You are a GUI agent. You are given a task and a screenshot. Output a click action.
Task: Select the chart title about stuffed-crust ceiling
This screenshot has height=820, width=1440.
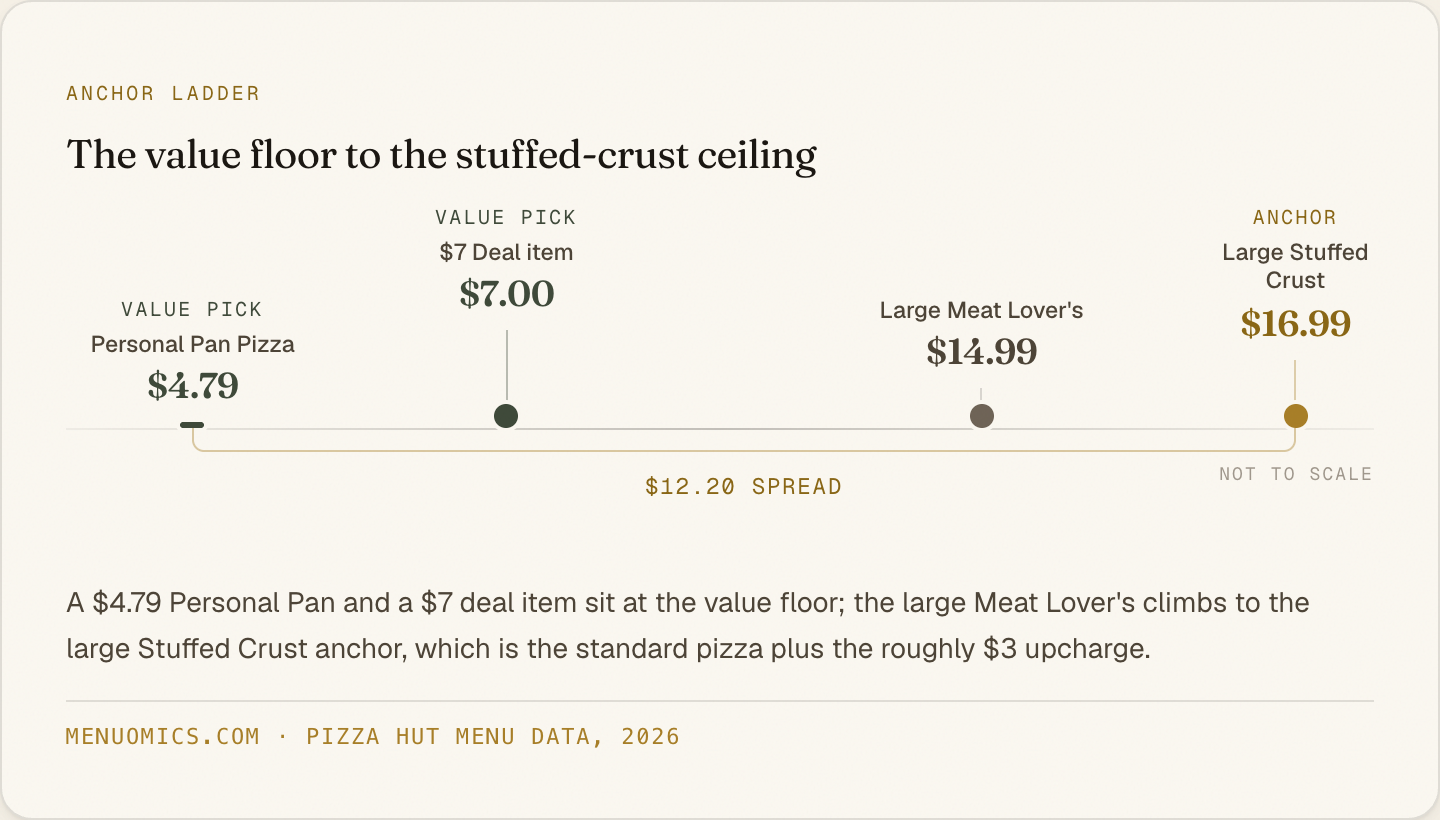click(x=442, y=156)
